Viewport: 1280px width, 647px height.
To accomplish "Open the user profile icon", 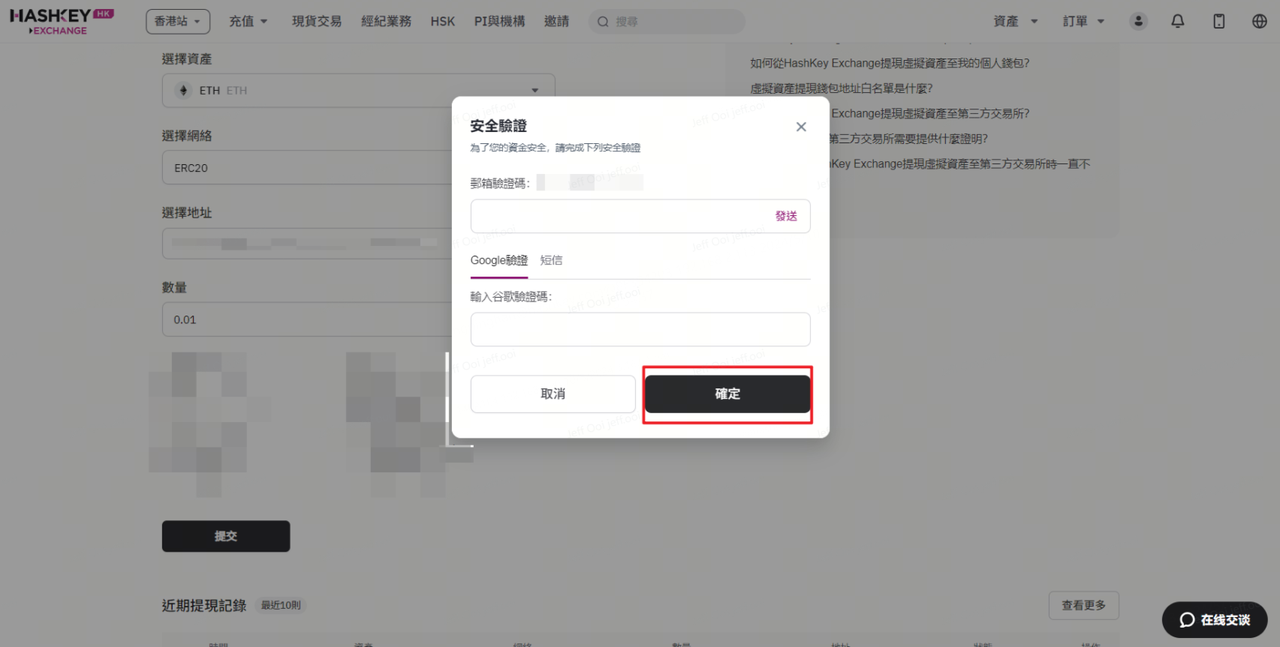I will pos(1138,21).
